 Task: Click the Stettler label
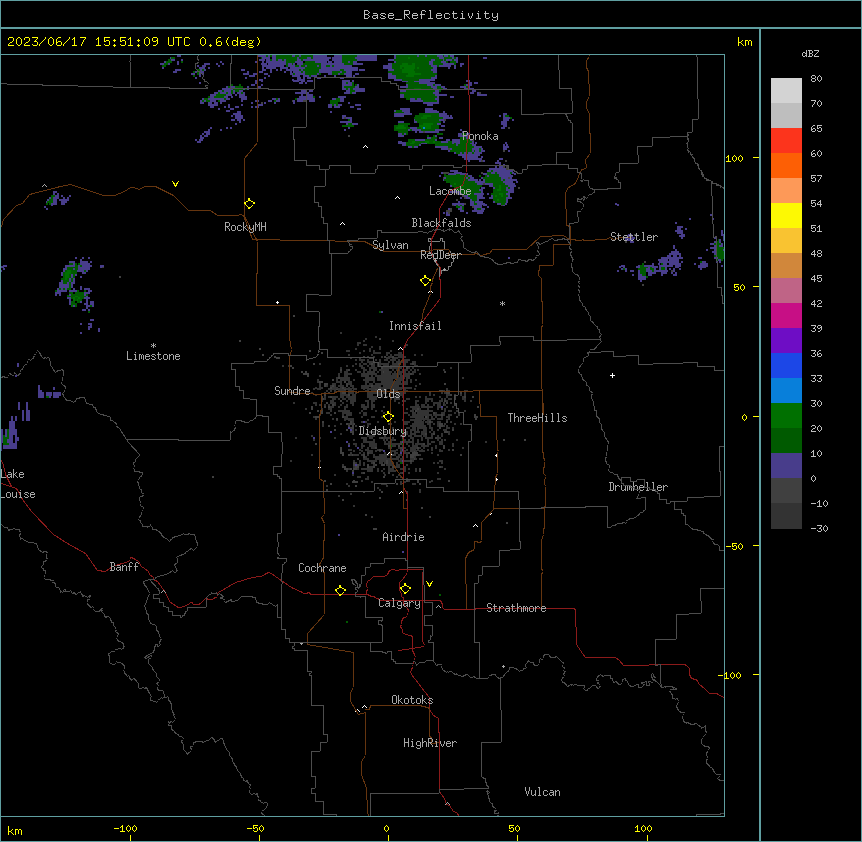coord(634,237)
